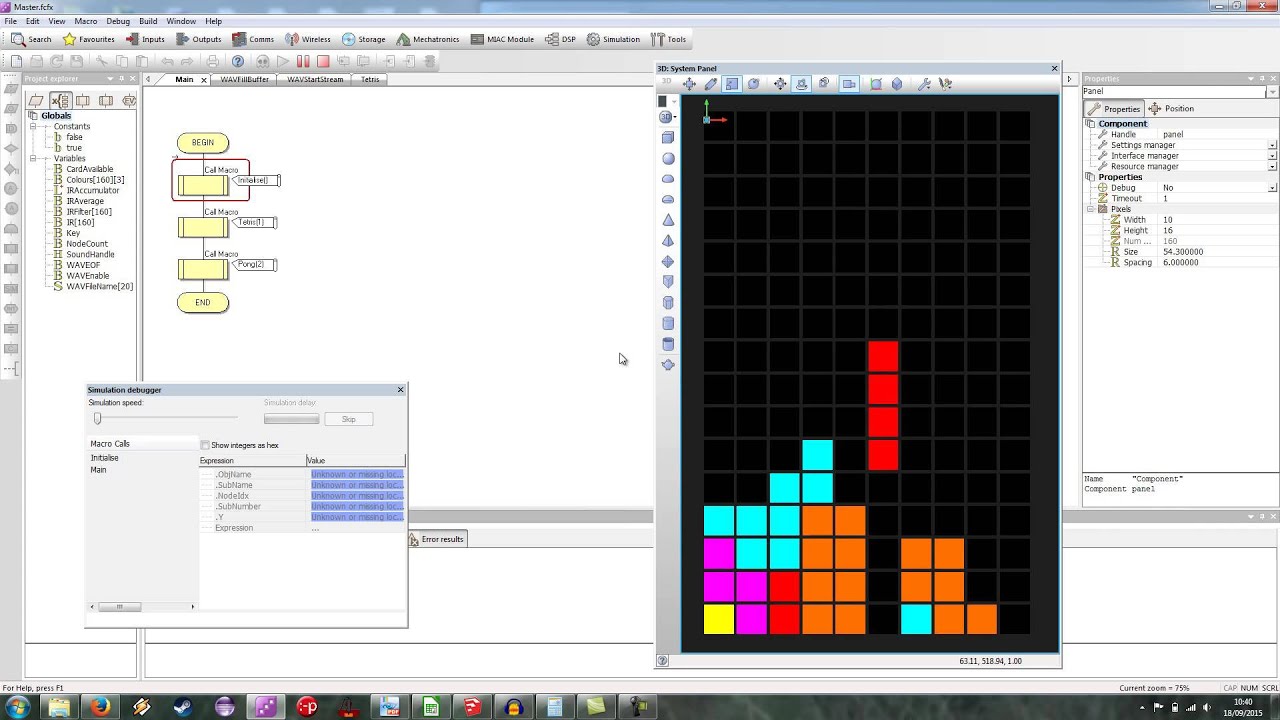
Task: Click the Simulation debugger horizontal scrollbar
Action: click(x=141, y=606)
